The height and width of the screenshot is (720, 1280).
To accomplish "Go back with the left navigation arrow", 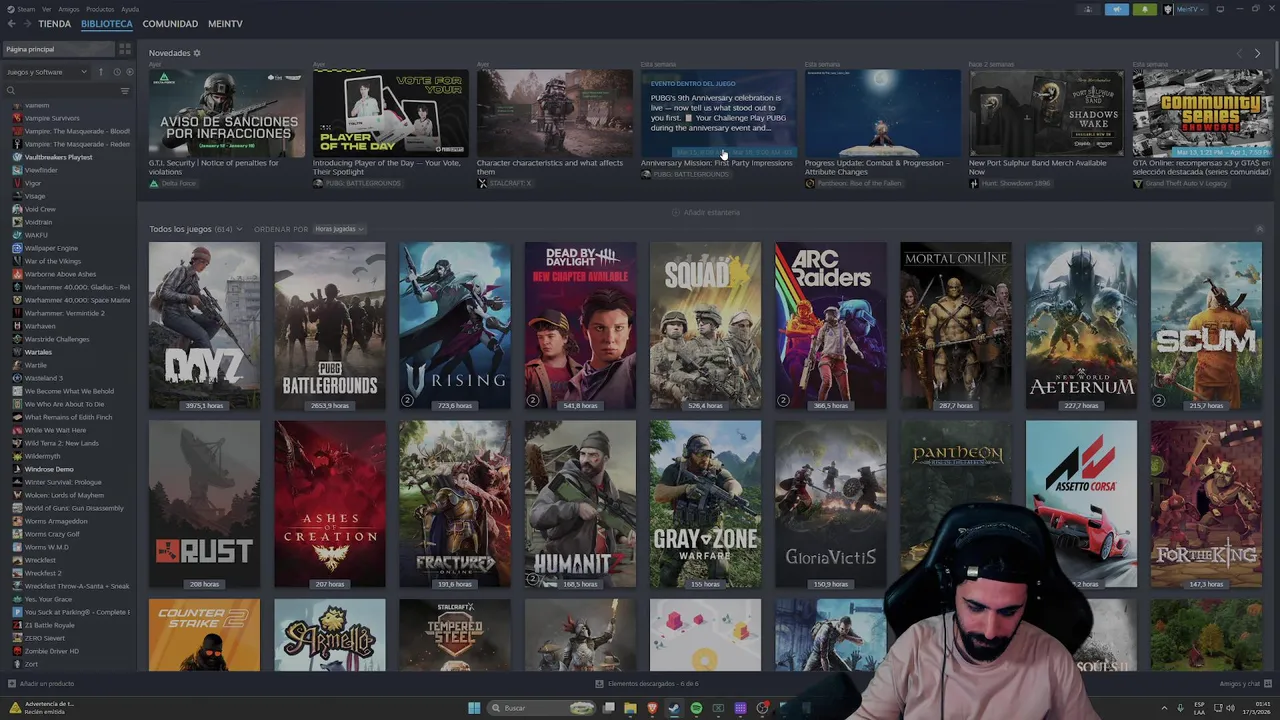I will 11,23.
